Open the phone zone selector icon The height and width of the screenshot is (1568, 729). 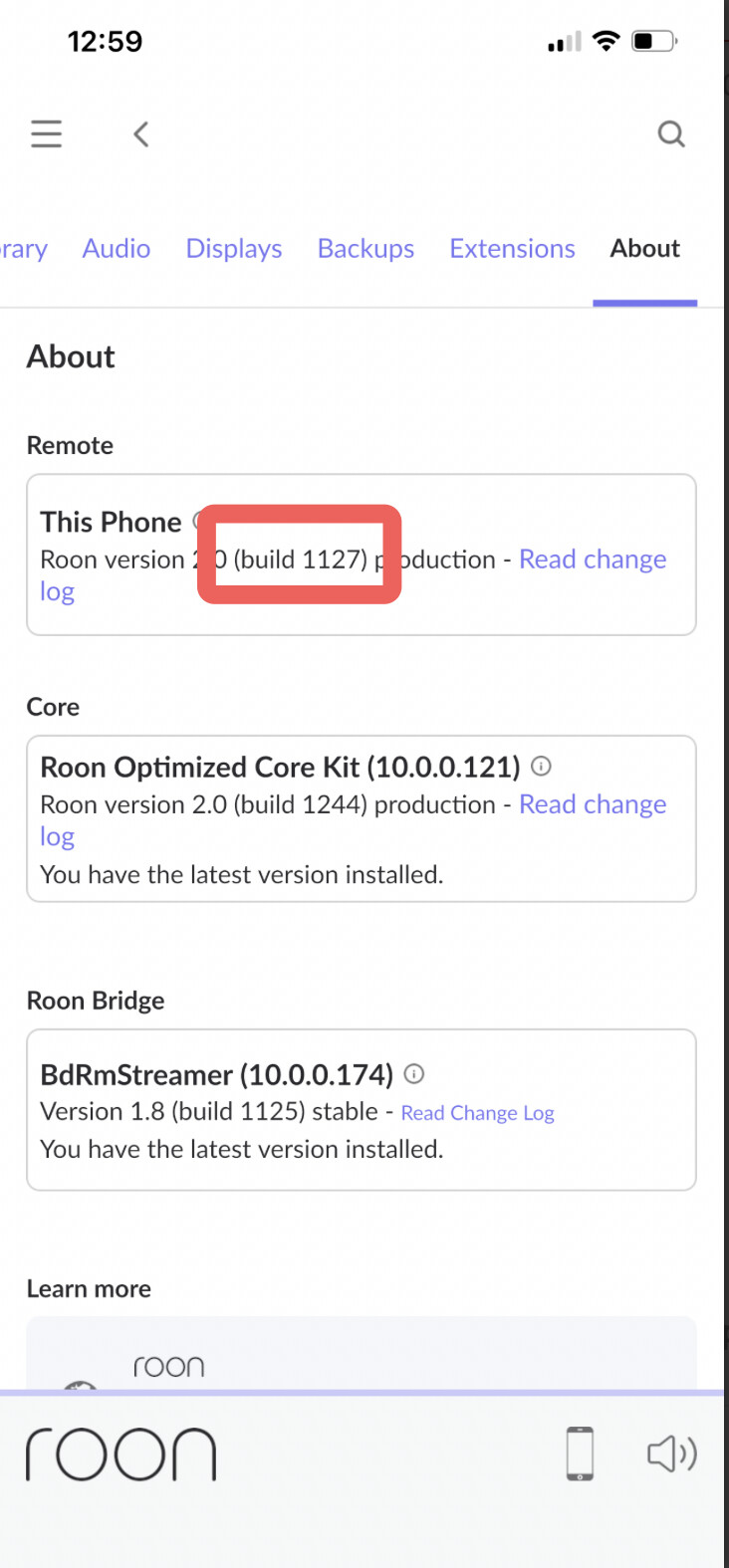(x=580, y=1454)
